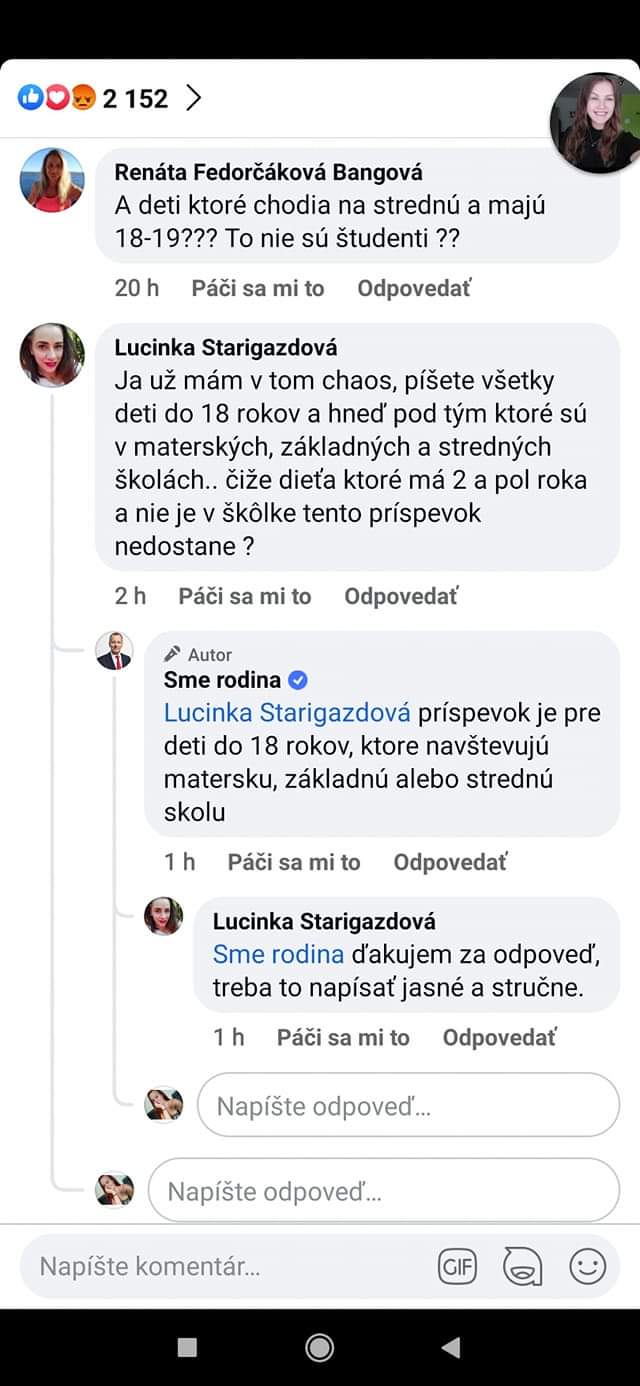Open the GIF picker icon
This screenshot has width=640, height=1386.
click(x=457, y=1267)
